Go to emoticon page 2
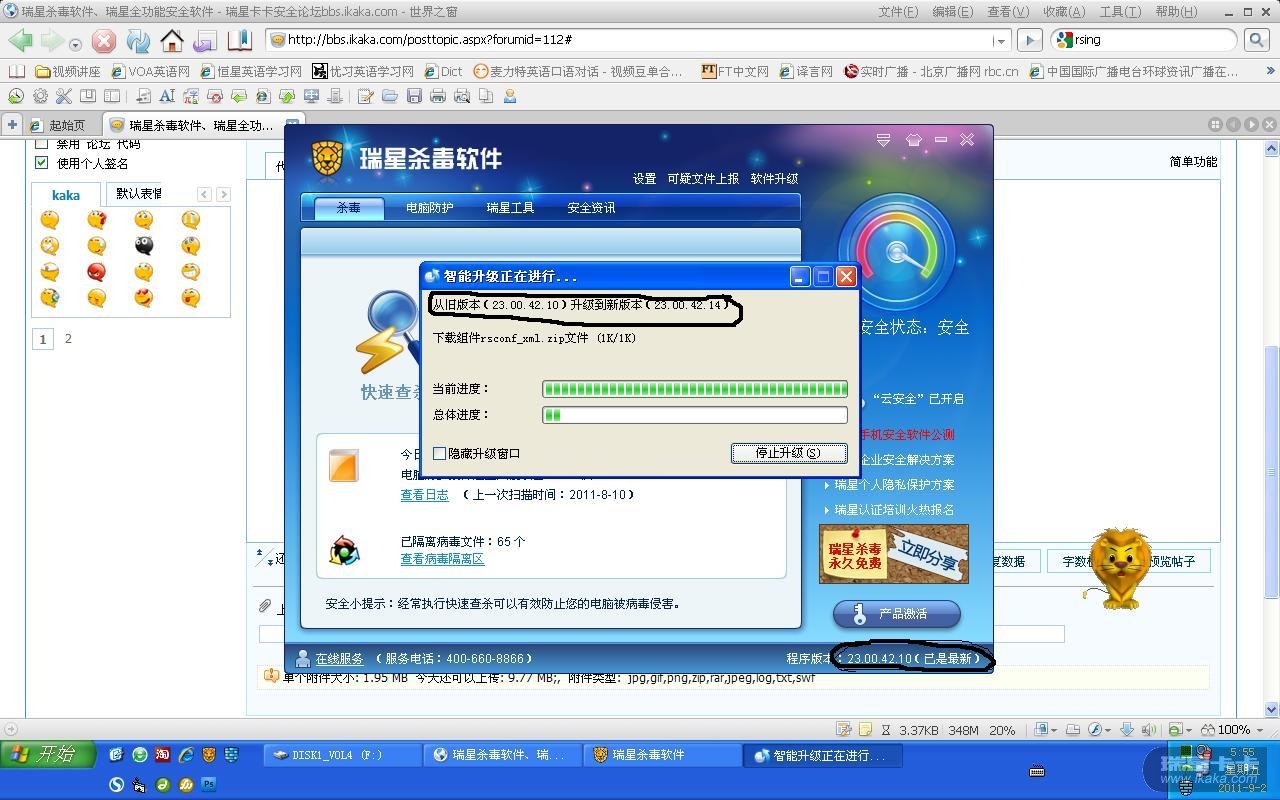Image resolution: width=1280 pixels, height=800 pixels. (x=68, y=339)
